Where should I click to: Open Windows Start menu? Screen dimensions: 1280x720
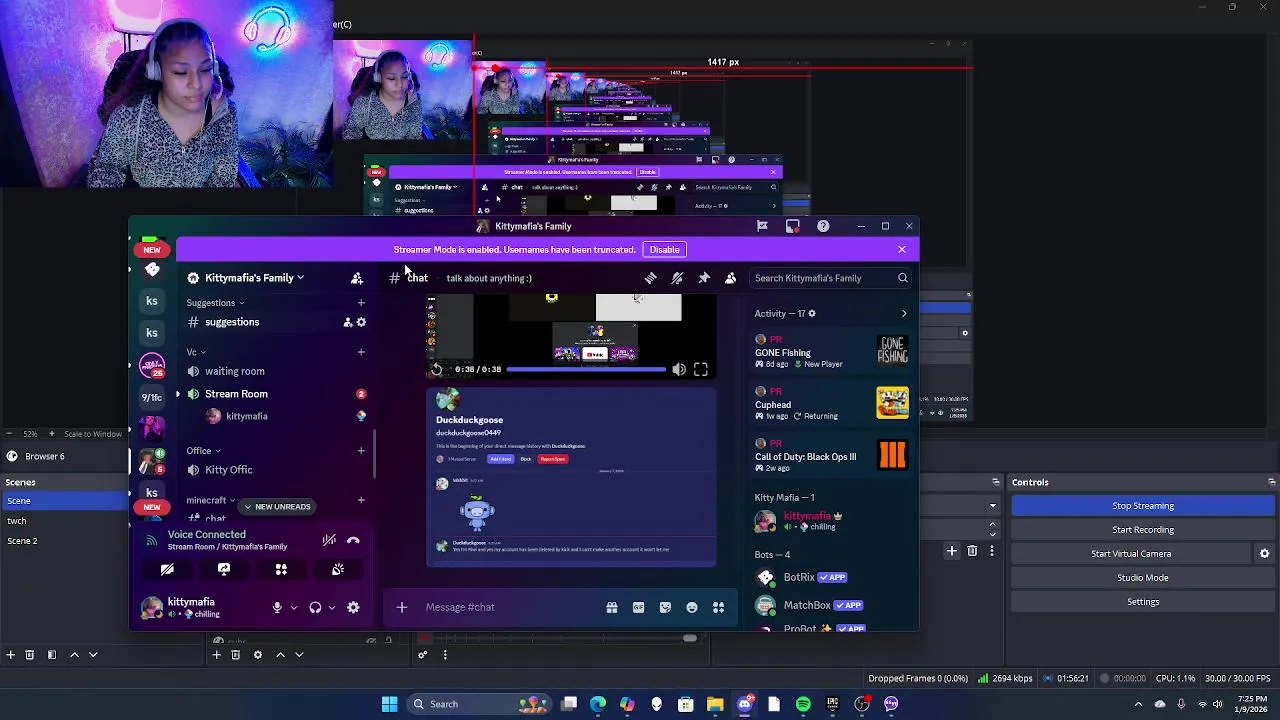(389, 704)
